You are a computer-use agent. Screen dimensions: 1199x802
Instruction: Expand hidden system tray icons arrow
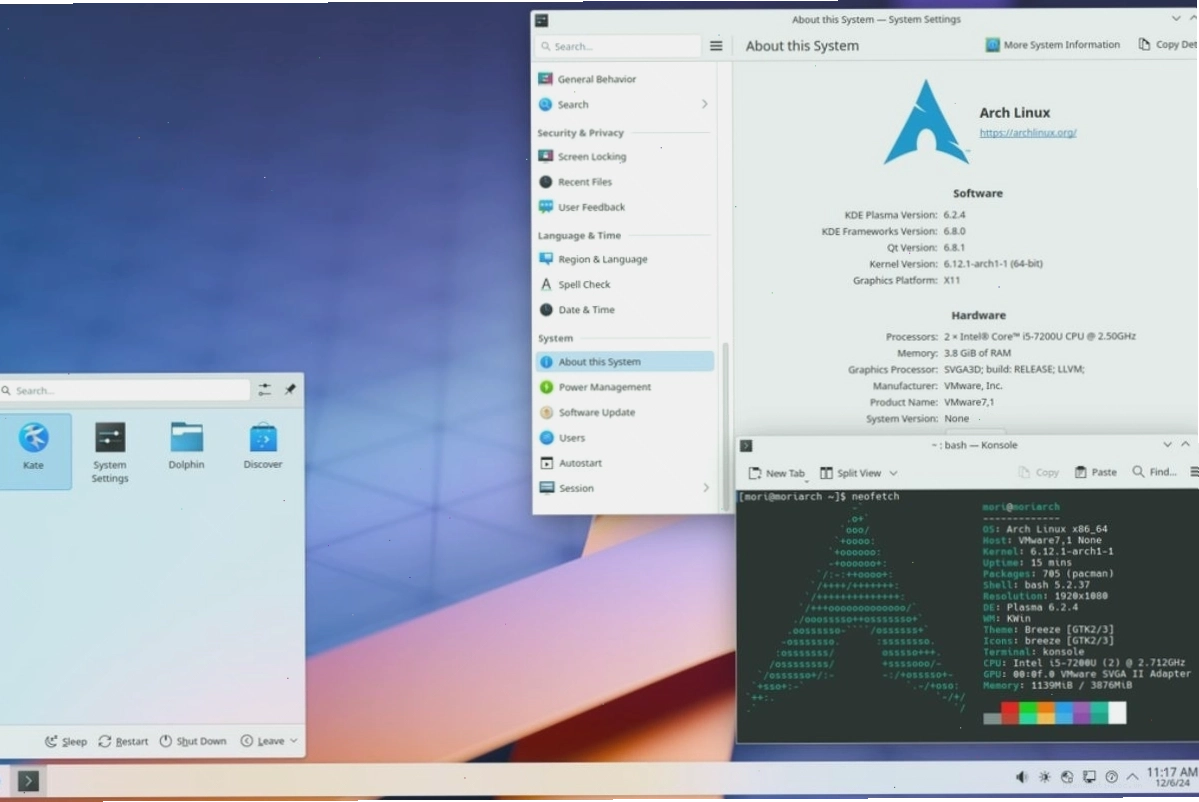tap(1132, 777)
